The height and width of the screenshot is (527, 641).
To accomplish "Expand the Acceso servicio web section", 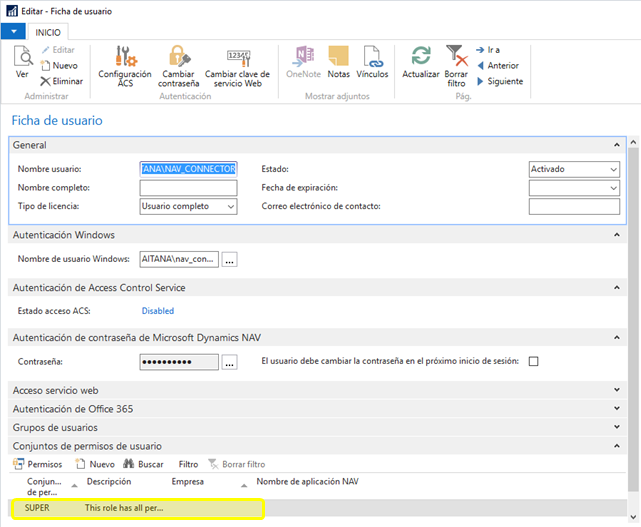I will 616,390.
